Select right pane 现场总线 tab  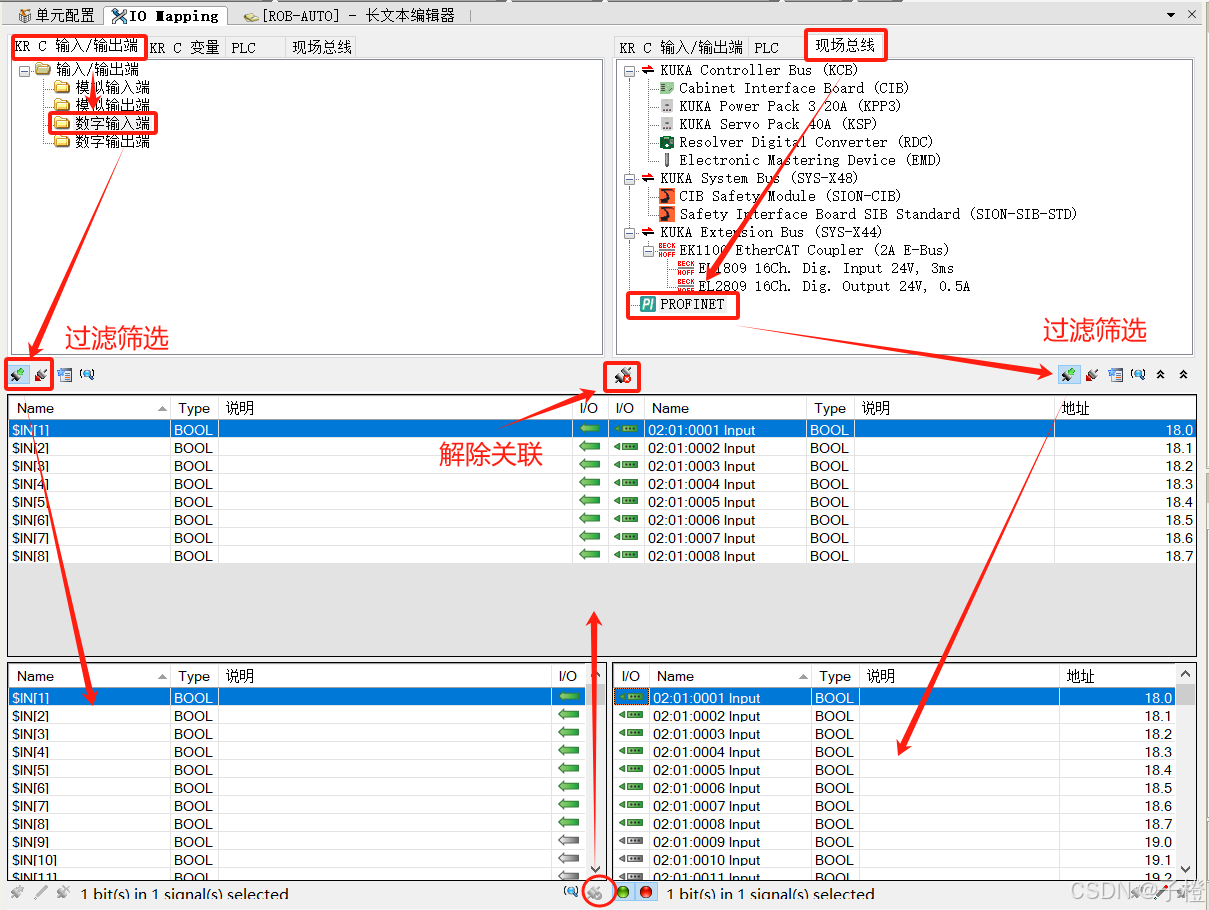pos(845,45)
